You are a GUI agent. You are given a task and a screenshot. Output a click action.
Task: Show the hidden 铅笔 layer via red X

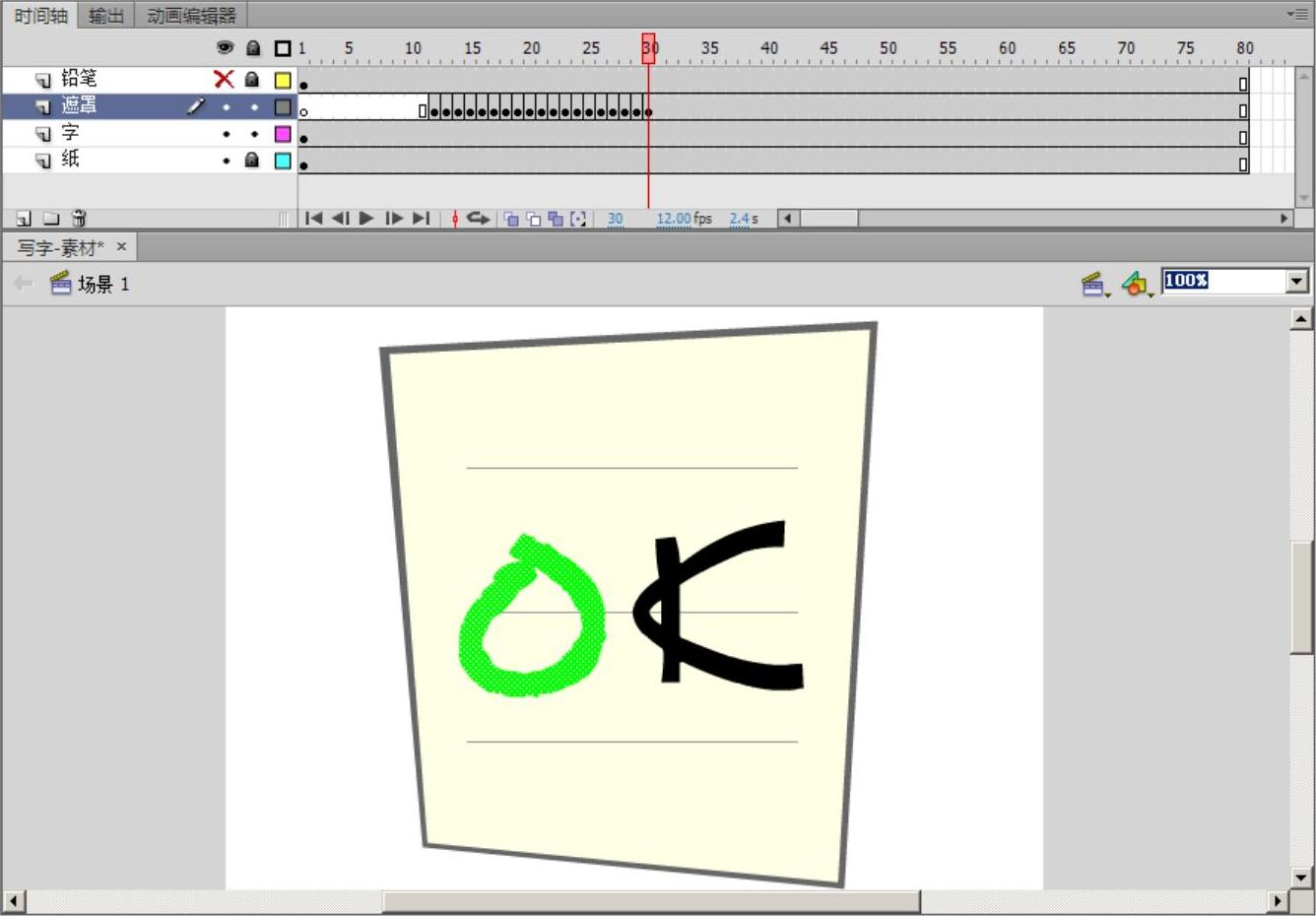pyautogui.click(x=225, y=80)
